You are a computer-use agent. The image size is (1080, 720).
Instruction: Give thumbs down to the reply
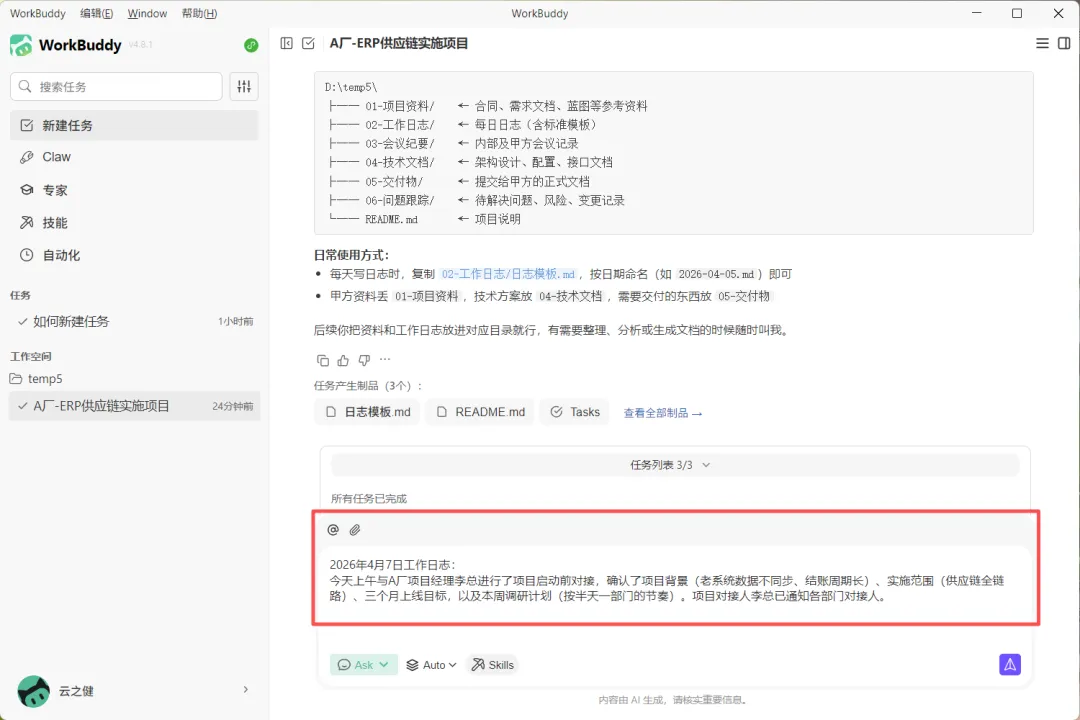click(364, 360)
